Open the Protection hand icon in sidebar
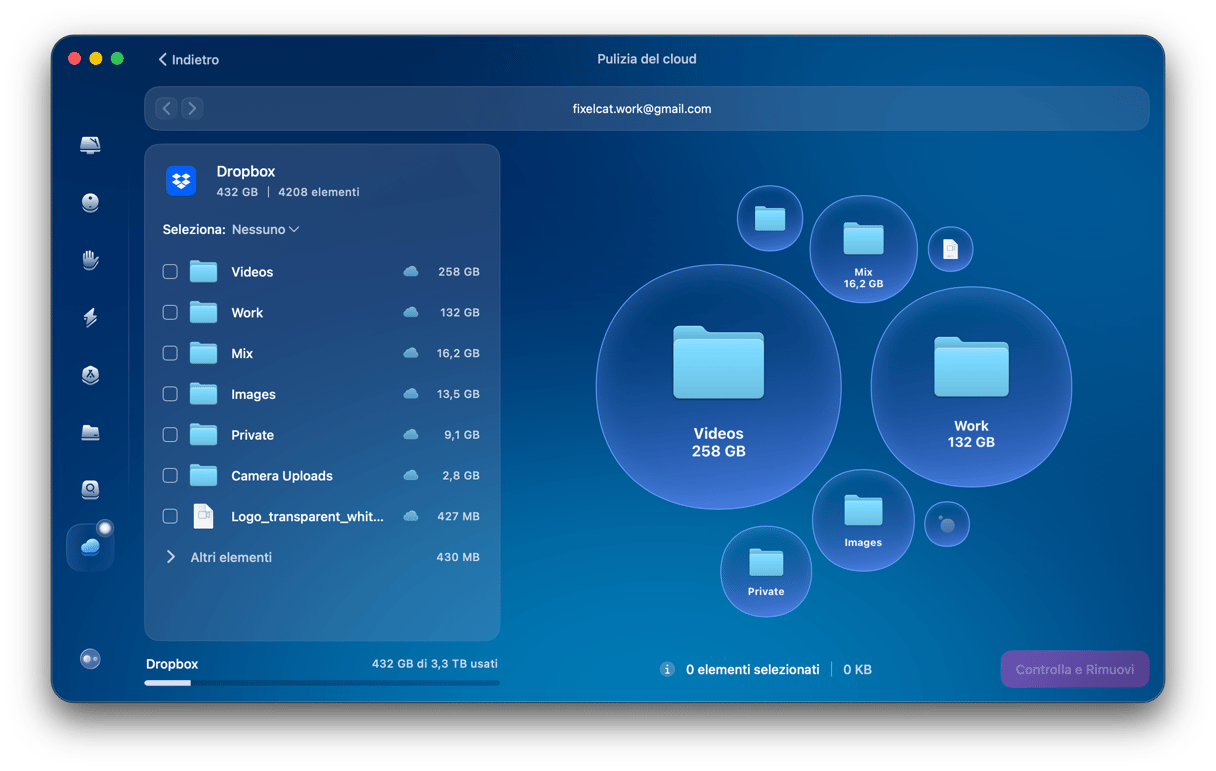Screen dimensions: 1216x771 point(90,260)
